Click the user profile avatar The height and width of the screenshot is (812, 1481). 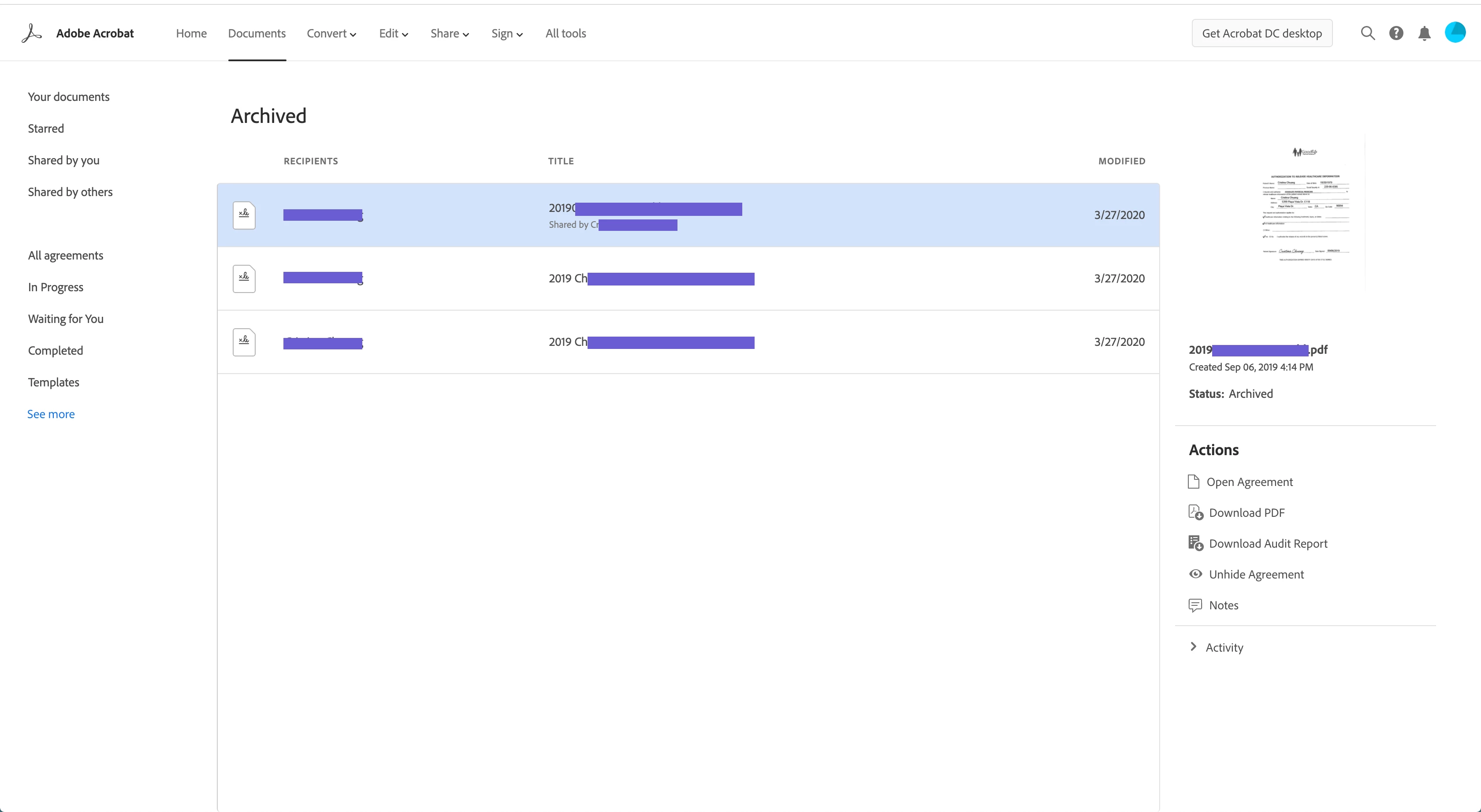(x=1455, y=32)
